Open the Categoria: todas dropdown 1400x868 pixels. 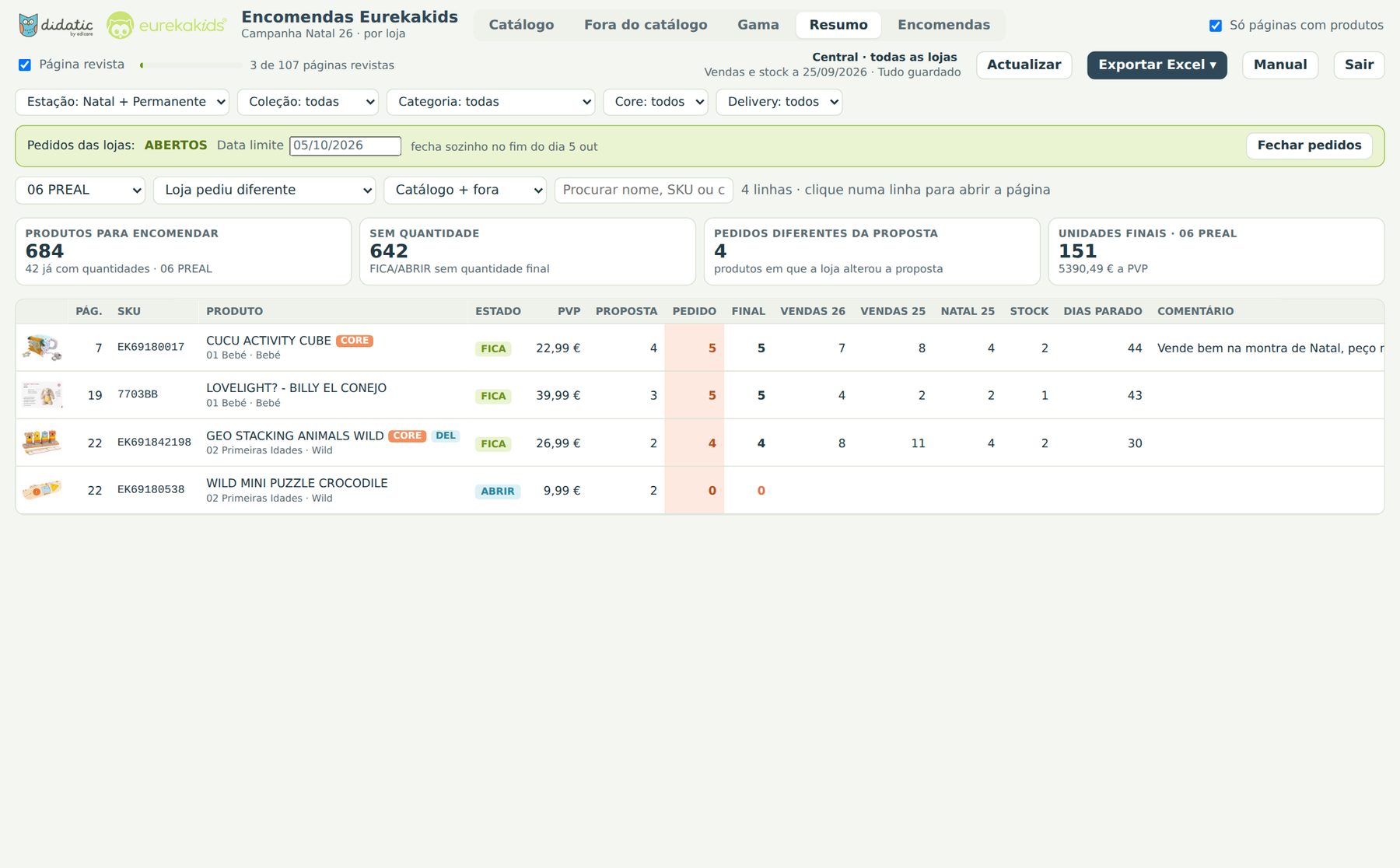pyautogui.click(x=491, y=102)
